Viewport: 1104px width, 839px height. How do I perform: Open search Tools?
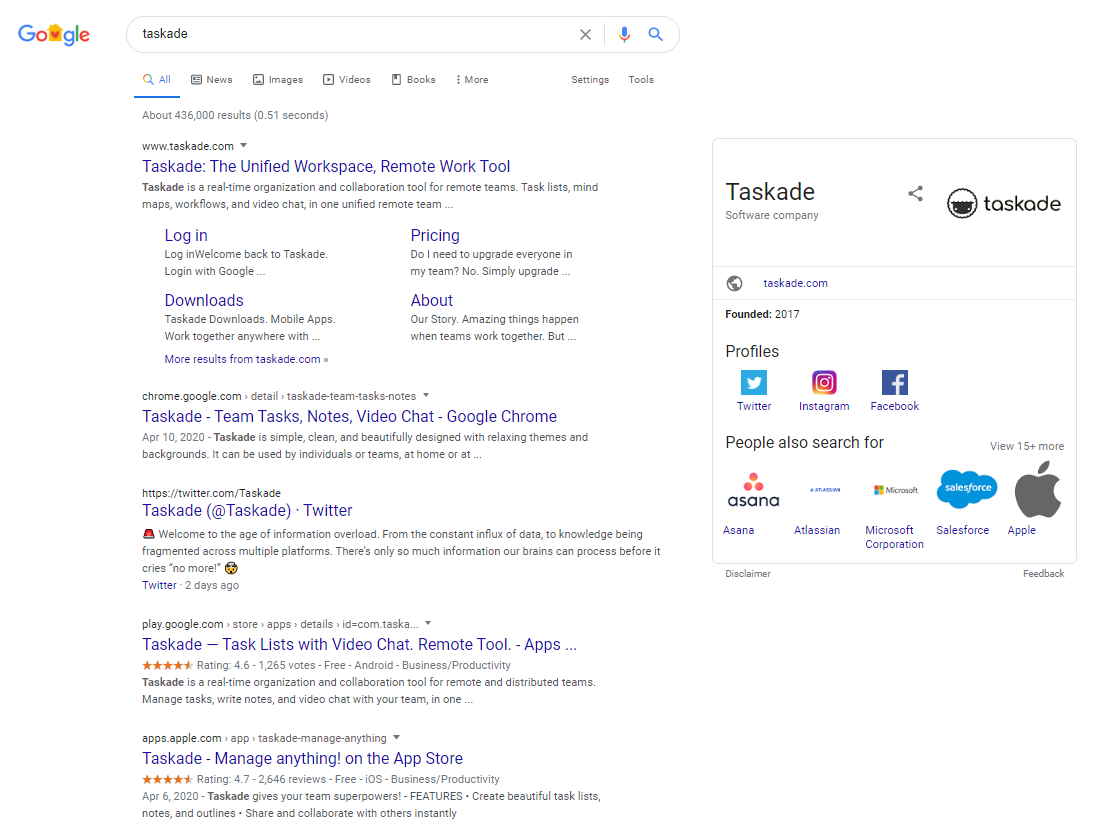641,80
